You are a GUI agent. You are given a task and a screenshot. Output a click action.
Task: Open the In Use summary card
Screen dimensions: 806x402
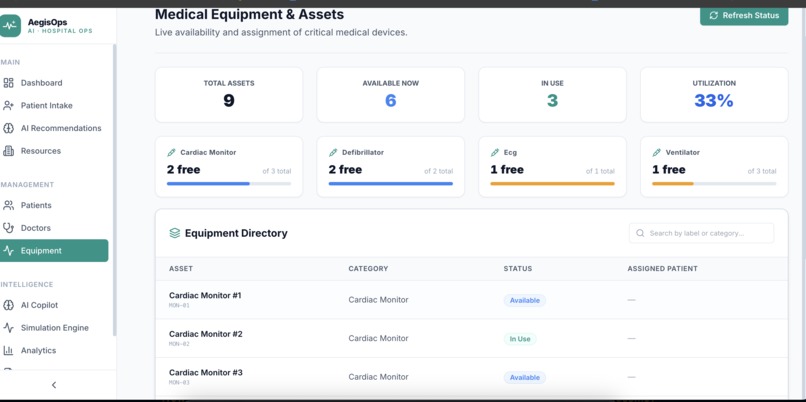pyautogui.click(x=552, y=95)
